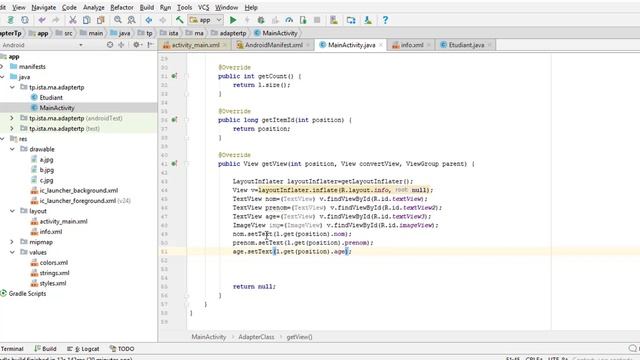Select Etudiant class in project tree
Viewport: 640px width, 360px height.
coord(51,98)
